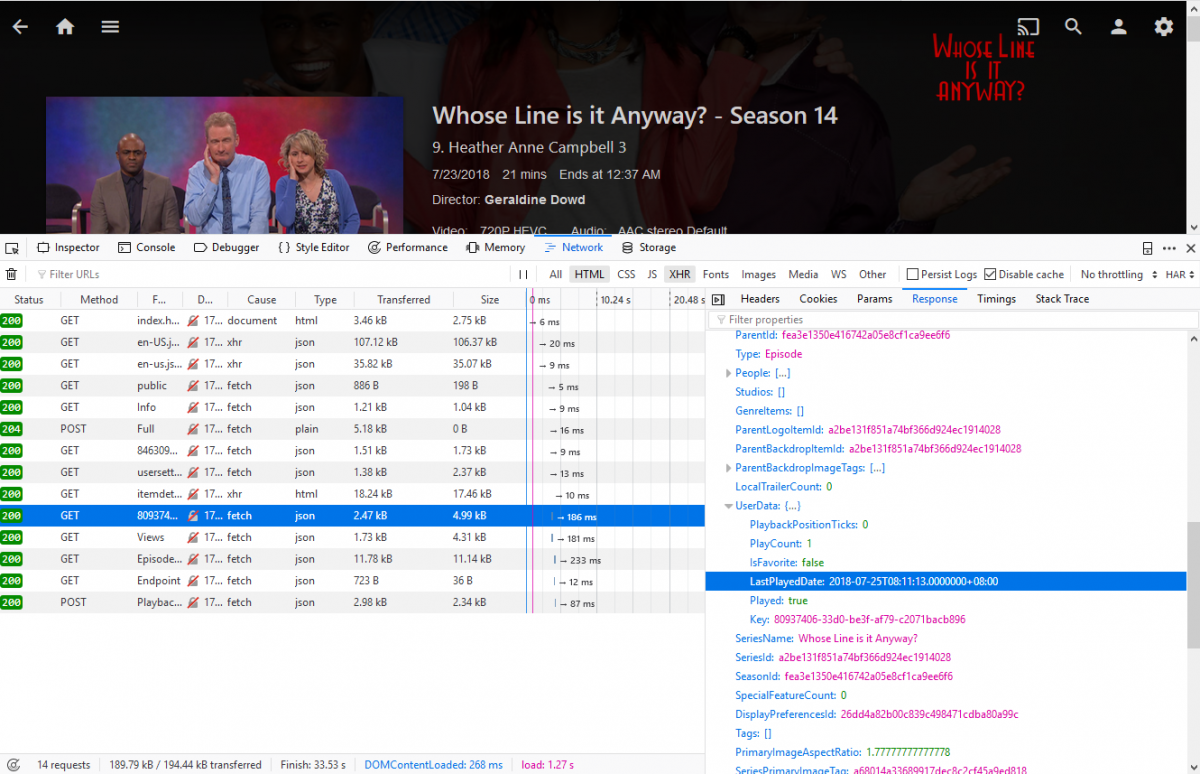This screenshot has height=774, width=1200.
Task: Select the POST Full request row
Action: [352, 429]
